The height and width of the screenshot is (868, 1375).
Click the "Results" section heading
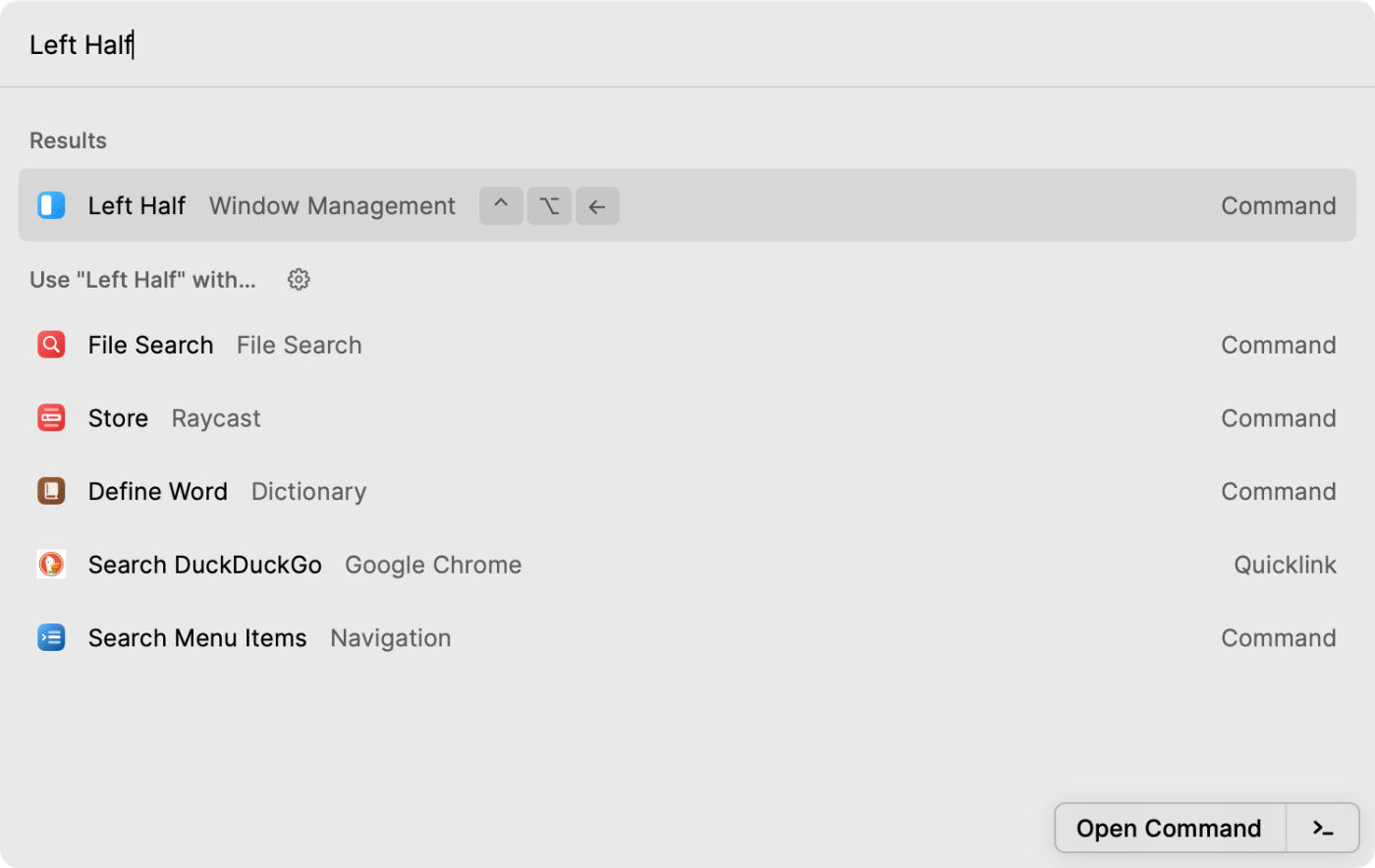tap(68, 140)
